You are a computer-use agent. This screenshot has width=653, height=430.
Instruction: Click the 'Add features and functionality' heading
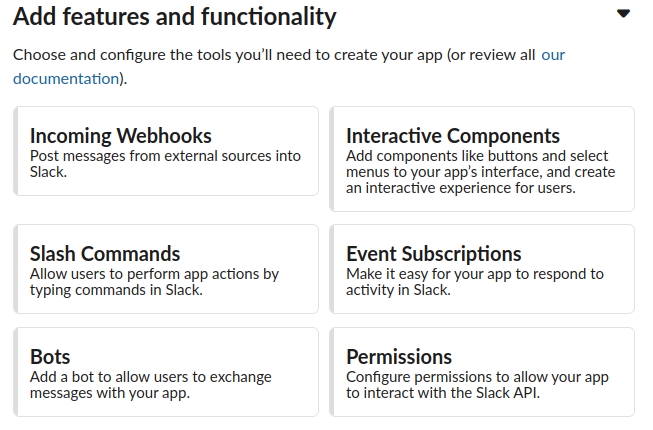click(x=174, y=17)
